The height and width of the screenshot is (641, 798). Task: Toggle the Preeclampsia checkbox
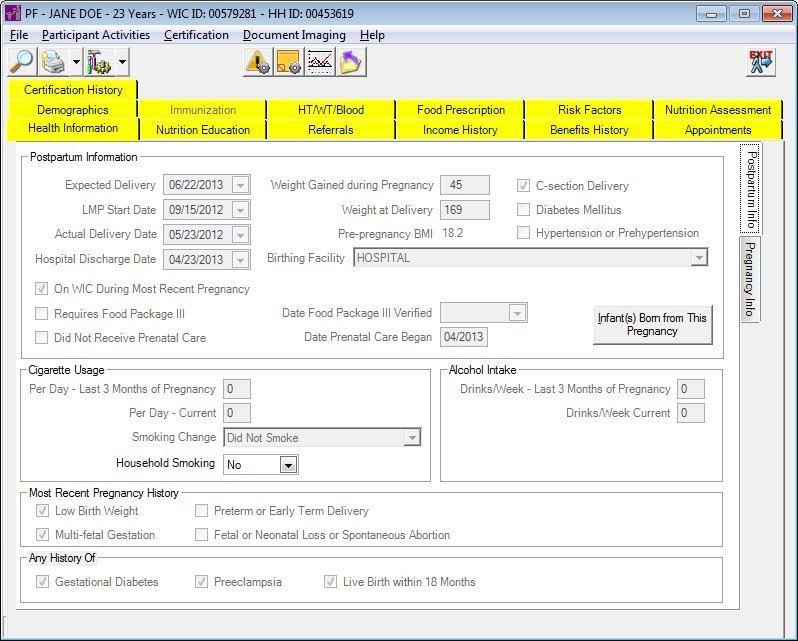pyautogui.click(x=202, y=581)
